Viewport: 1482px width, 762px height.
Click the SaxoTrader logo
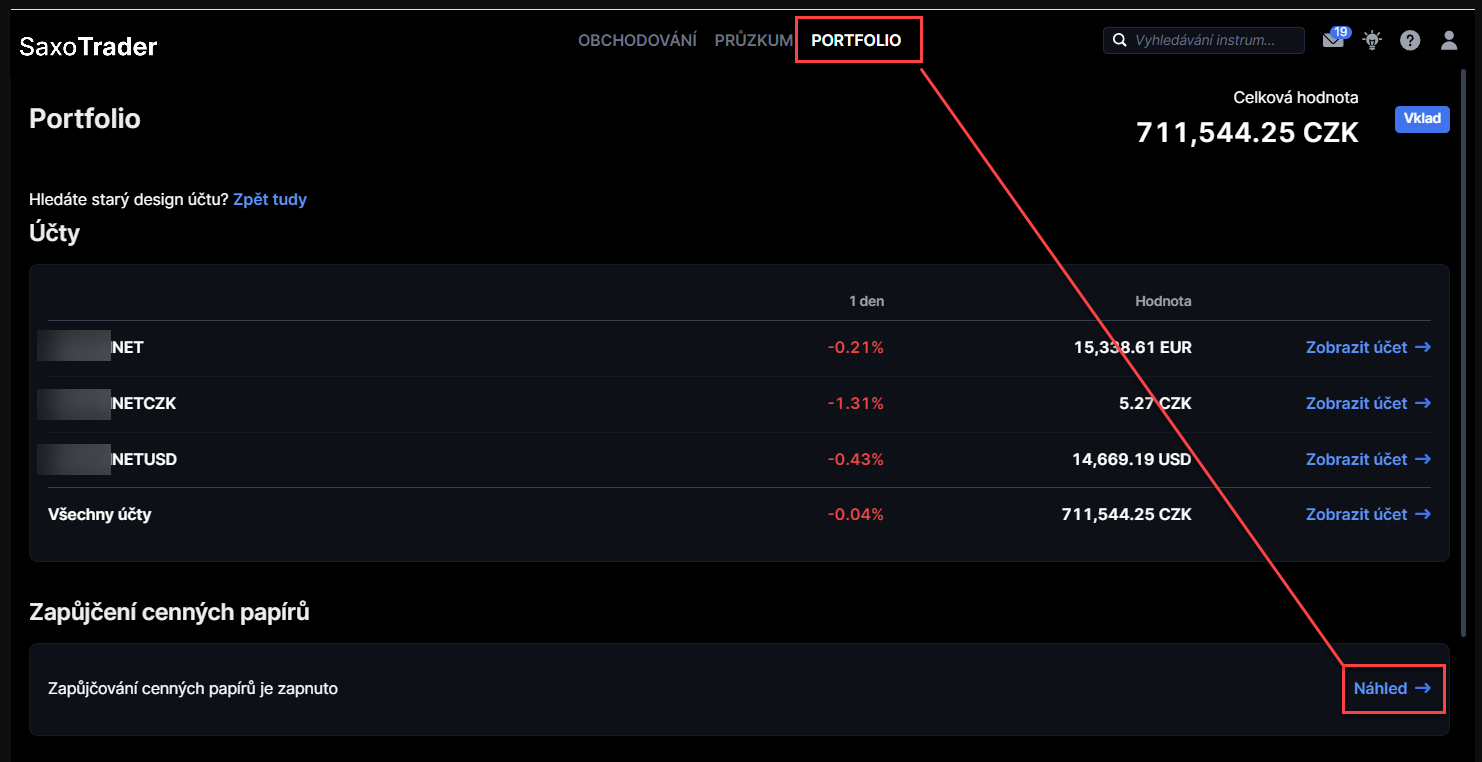(x=88, y=46)
